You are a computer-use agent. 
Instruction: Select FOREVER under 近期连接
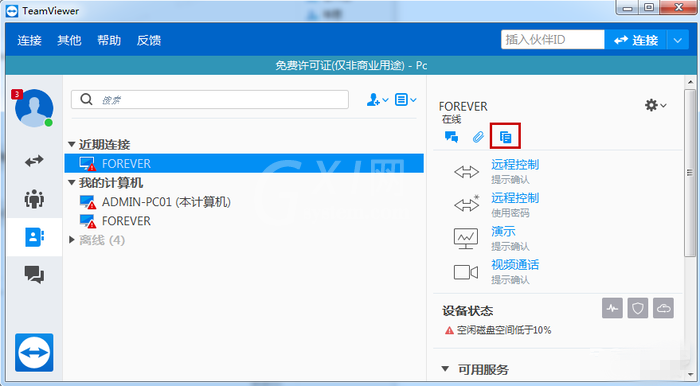244,163
